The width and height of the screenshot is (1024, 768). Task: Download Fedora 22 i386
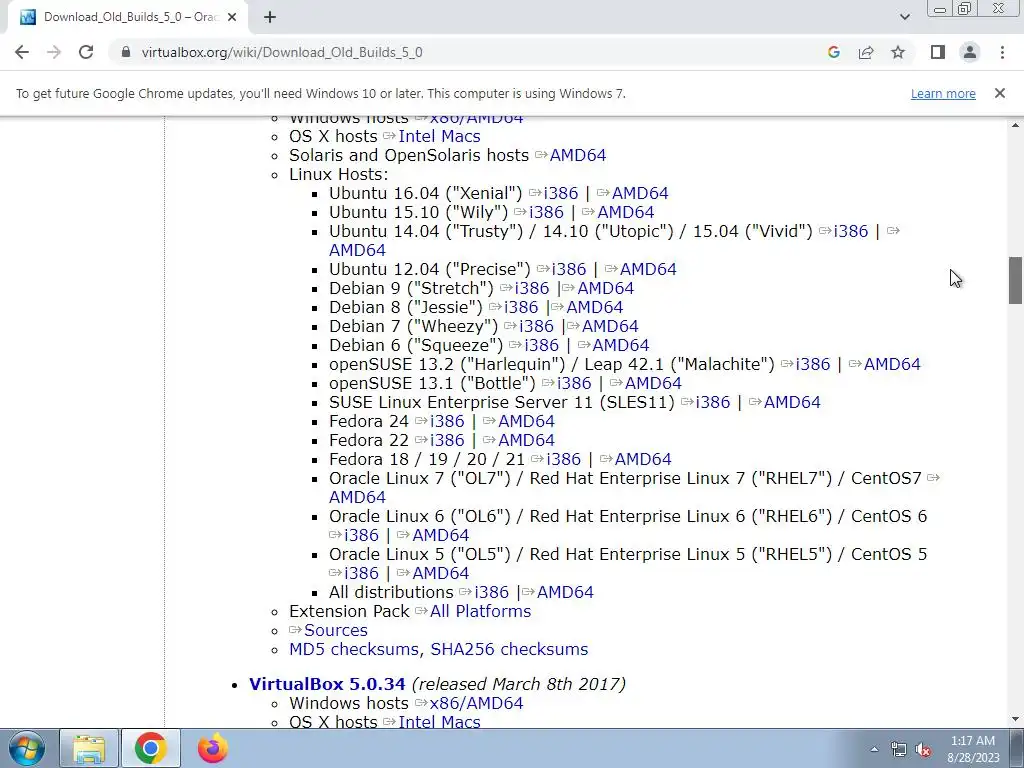(447, 440)
